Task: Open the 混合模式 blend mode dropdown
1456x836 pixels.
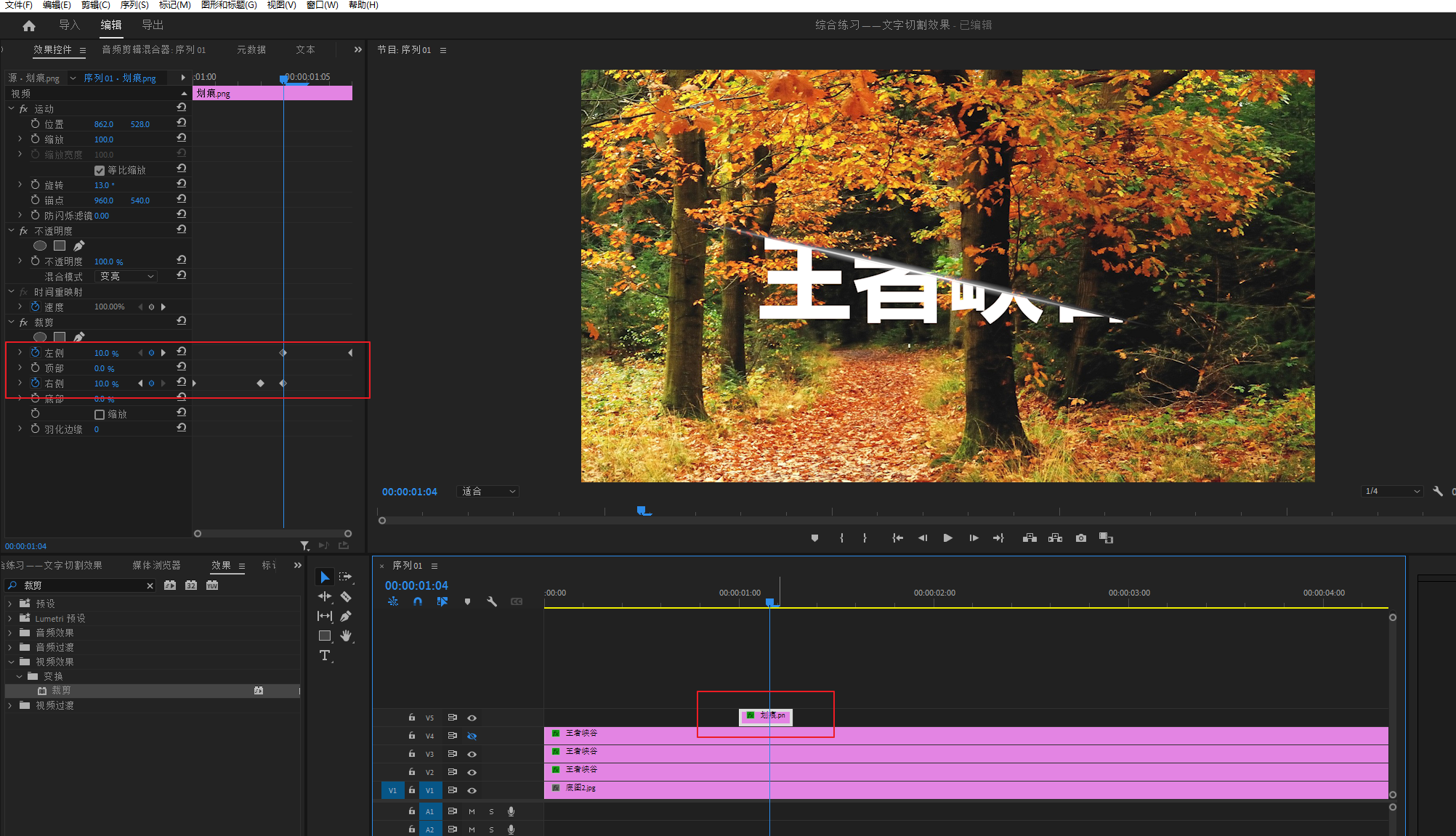Action: [x=126, y=277]
